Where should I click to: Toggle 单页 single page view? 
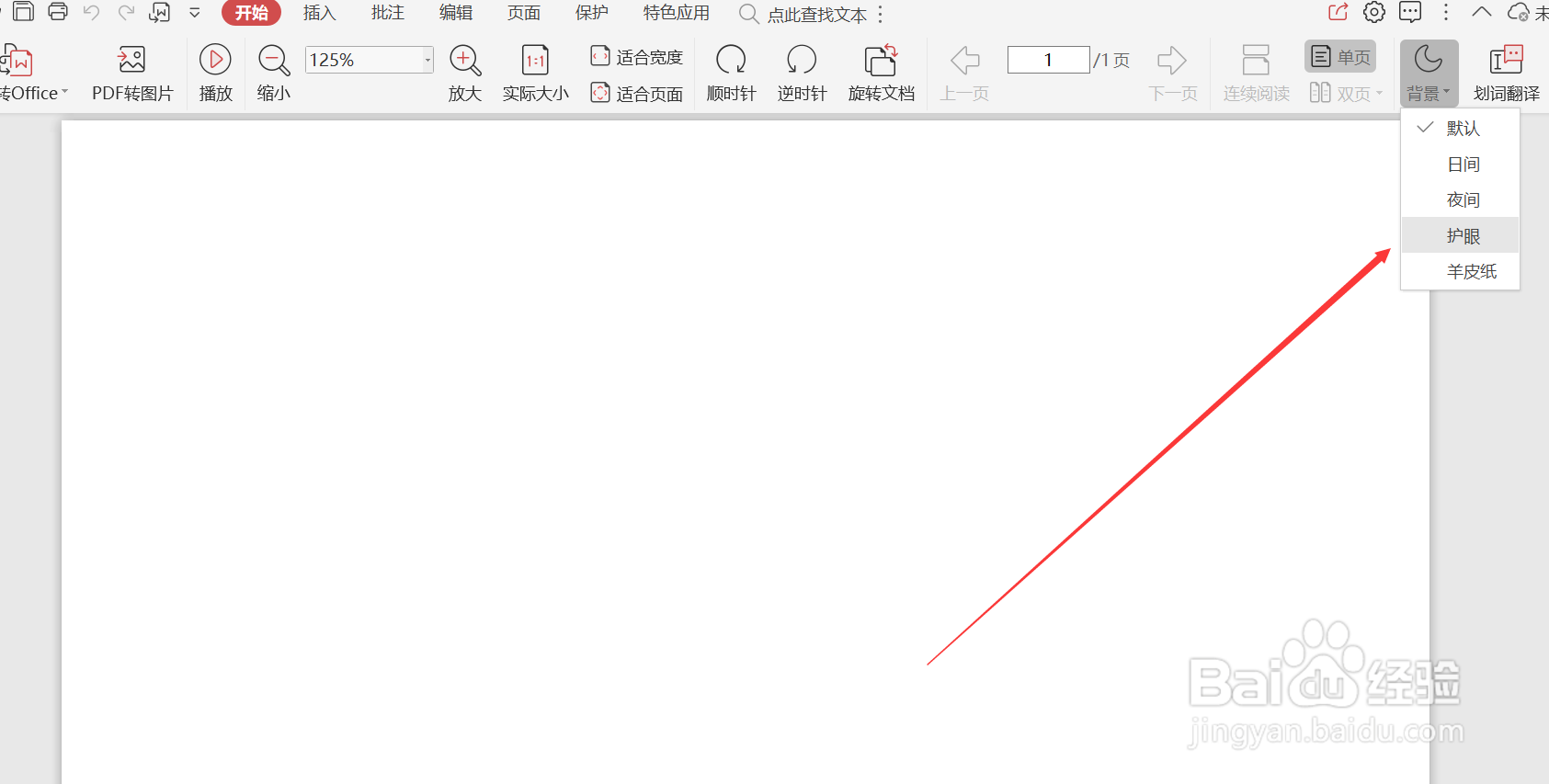pyautogui.click(x=1340, y=57)
